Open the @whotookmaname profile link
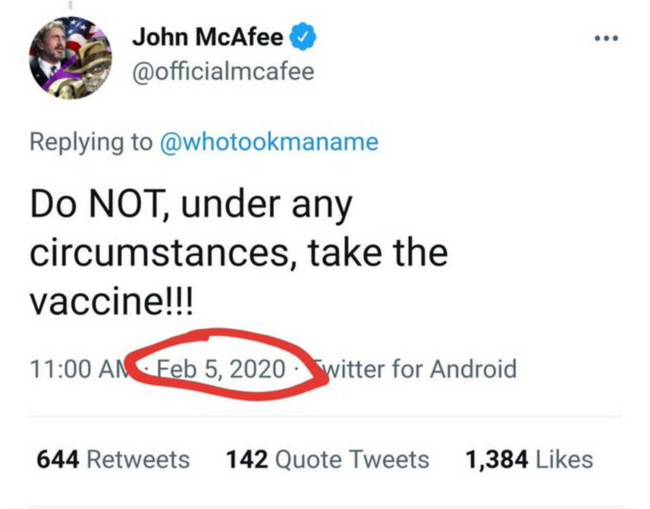Image resolution: width=650 pixels, height=509 pixels. pos(269,142)
